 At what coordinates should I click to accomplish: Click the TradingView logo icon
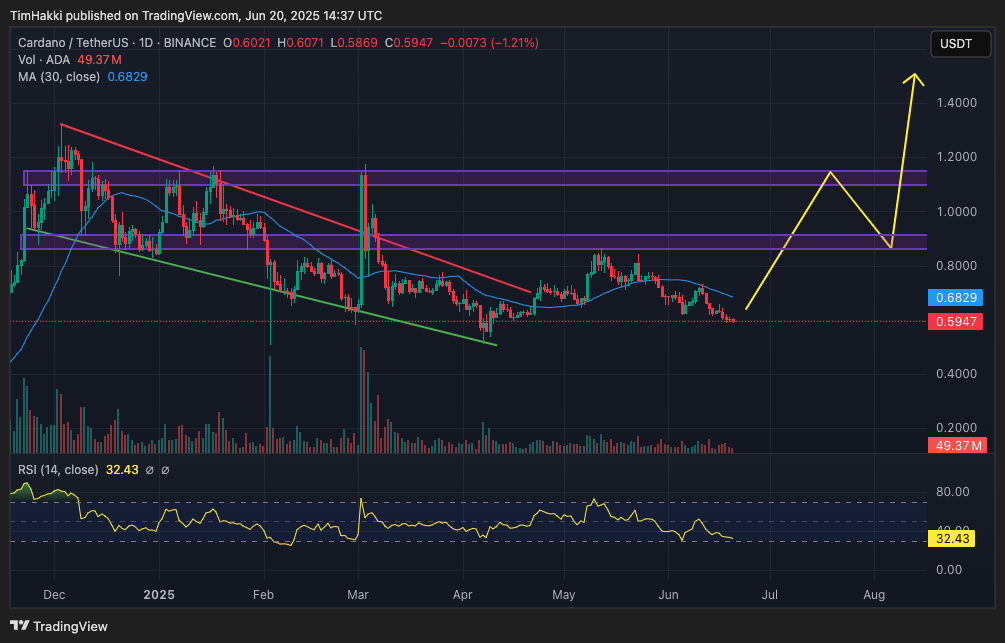click(21, 626)
